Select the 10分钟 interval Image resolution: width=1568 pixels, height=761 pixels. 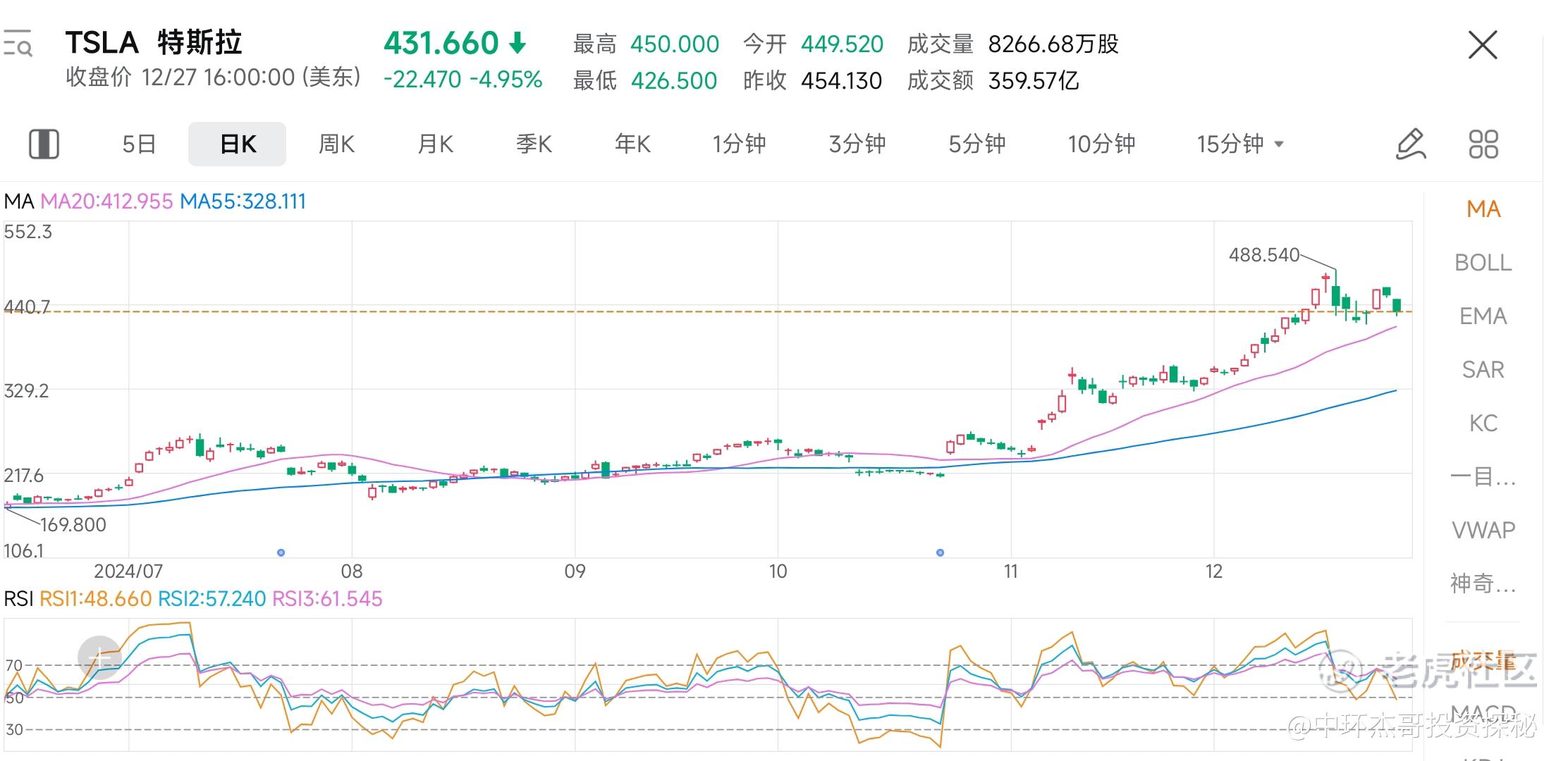(1102, 144)
